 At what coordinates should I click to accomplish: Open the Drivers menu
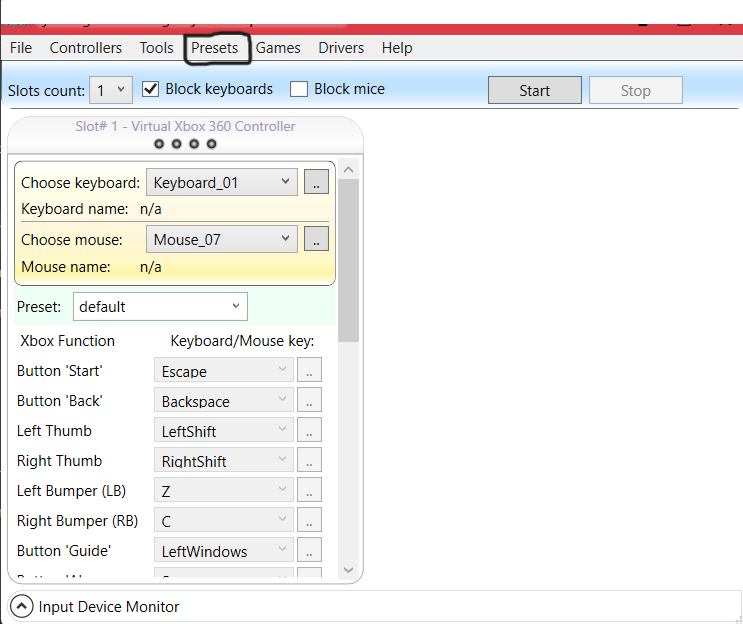pyautogui.click(x=341, y=48)
